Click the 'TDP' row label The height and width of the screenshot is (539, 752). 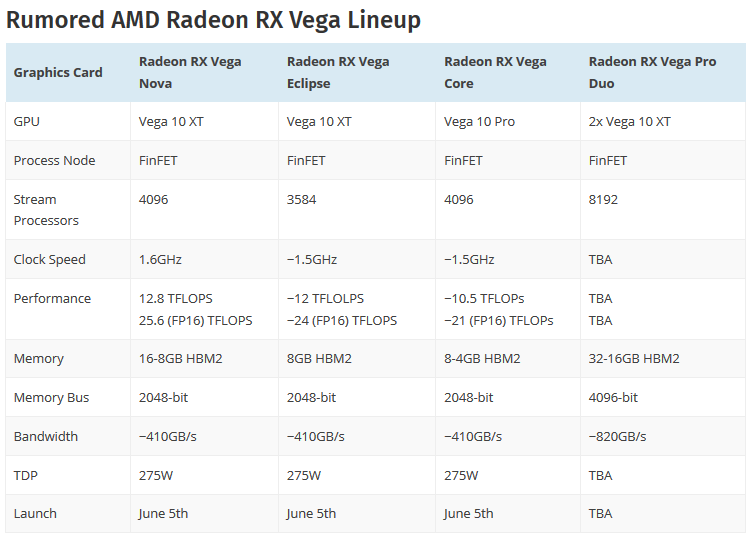point(26,475)
